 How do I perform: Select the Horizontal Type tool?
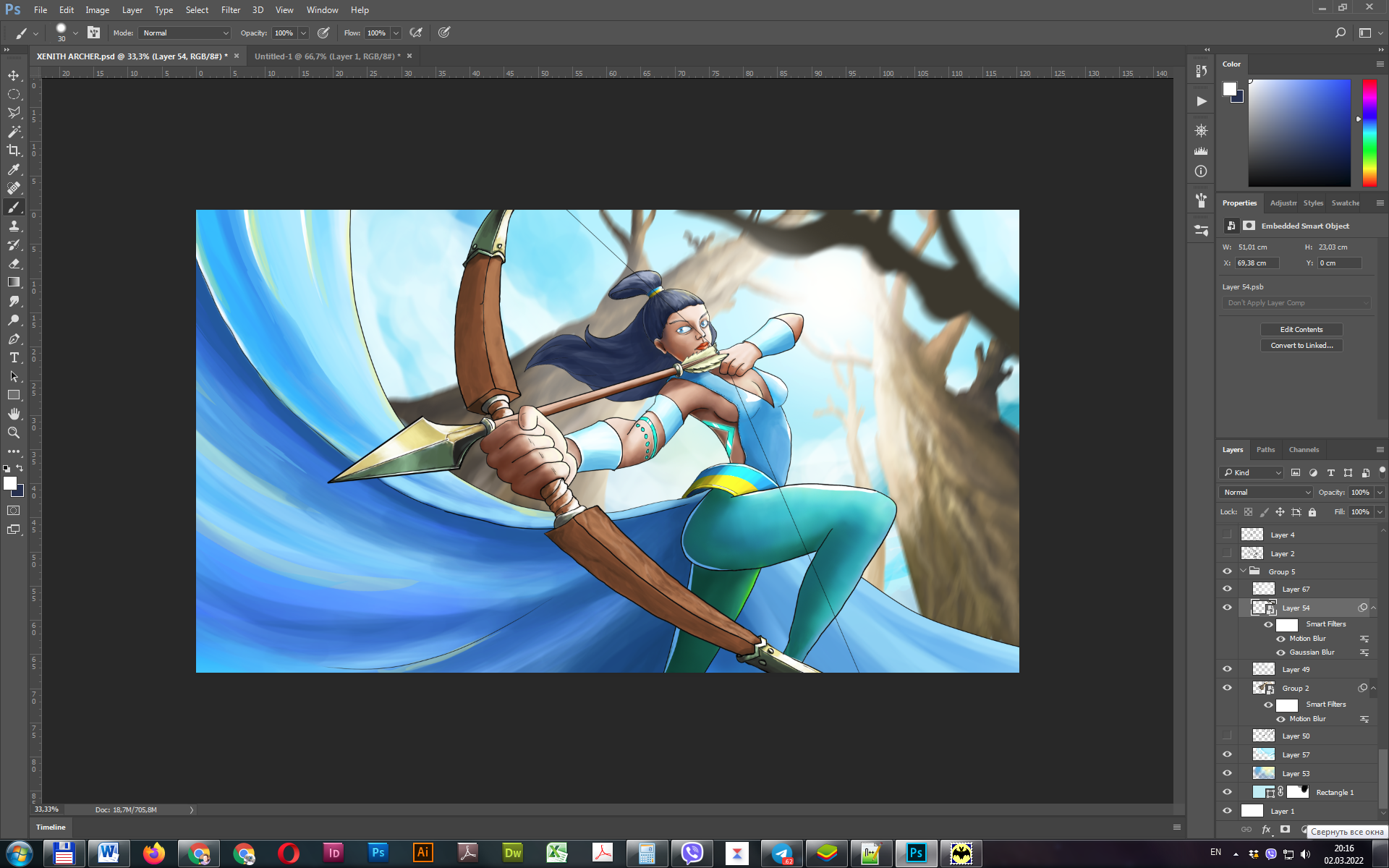click(x=14, y=358)
